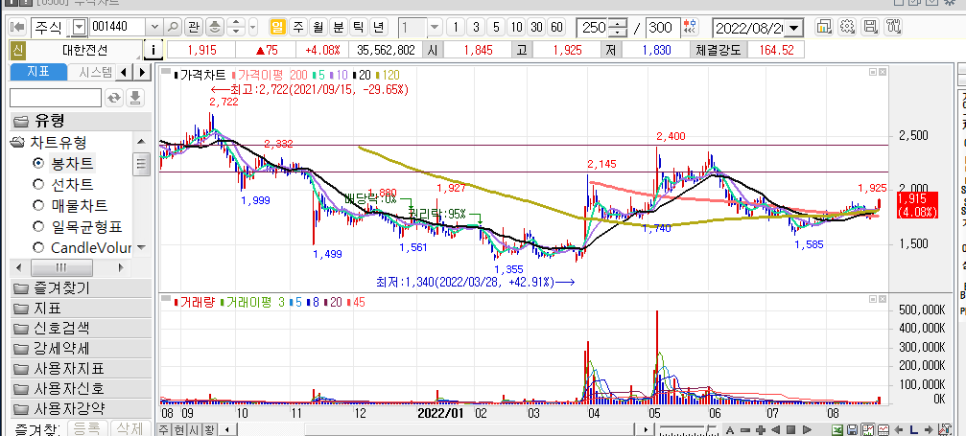Click the play-forward triangle in bottom bar
This screenshot has width=966, height=436.
tap(806, 429)
